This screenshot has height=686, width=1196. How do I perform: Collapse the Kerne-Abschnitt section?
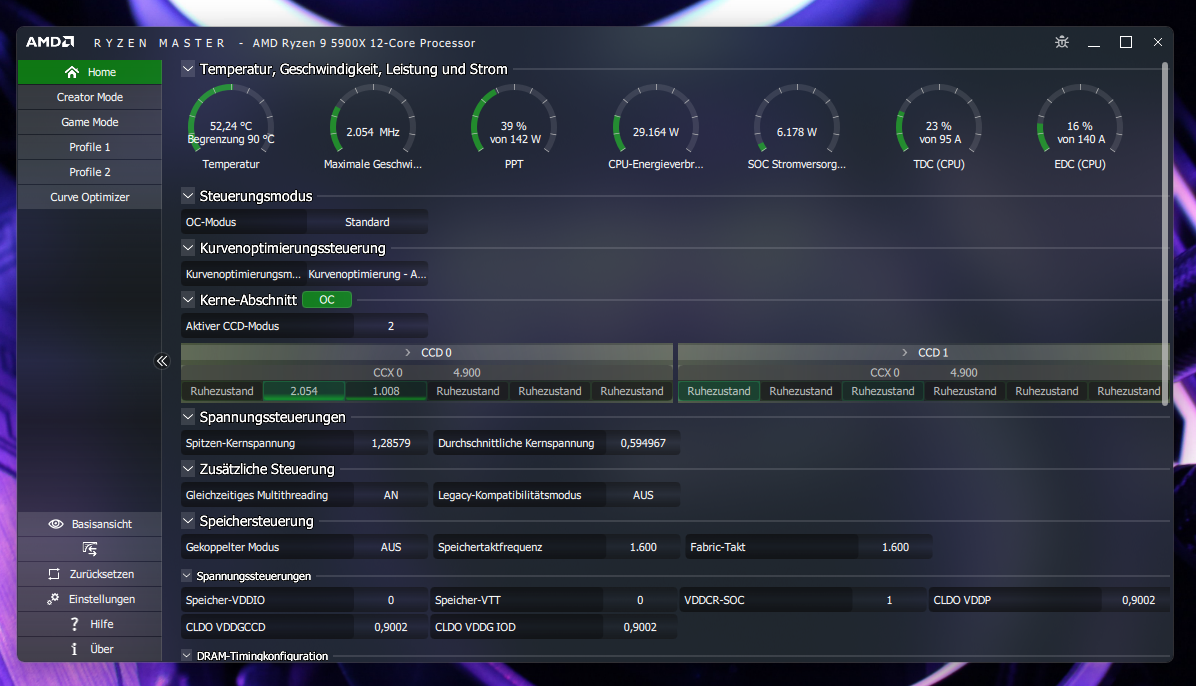[188, 299]
